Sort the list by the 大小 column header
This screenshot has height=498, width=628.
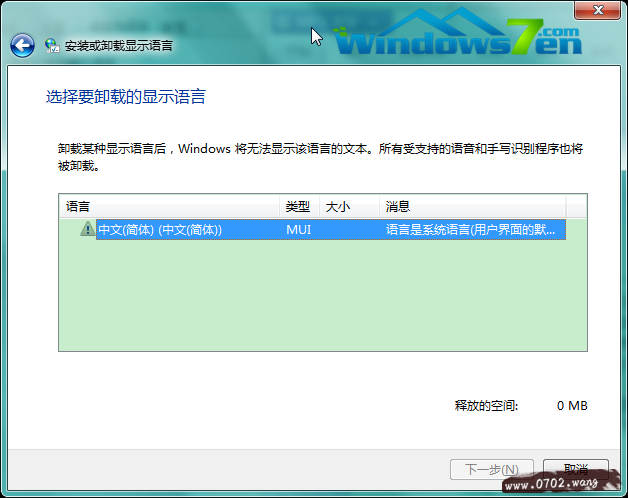pyautogui.click(x=349, y=207)
